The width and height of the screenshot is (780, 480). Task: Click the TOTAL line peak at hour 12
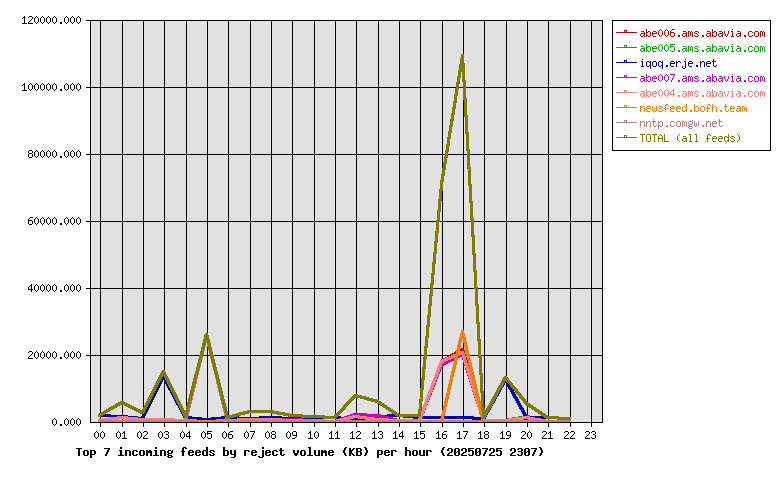point(356,396)
